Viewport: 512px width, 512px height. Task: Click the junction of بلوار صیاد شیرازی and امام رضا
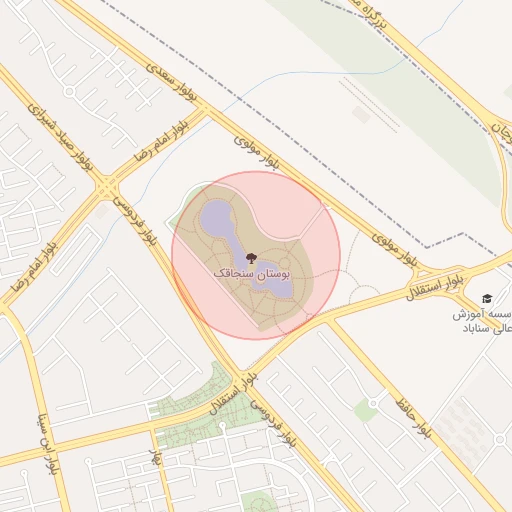pos(107,188)
